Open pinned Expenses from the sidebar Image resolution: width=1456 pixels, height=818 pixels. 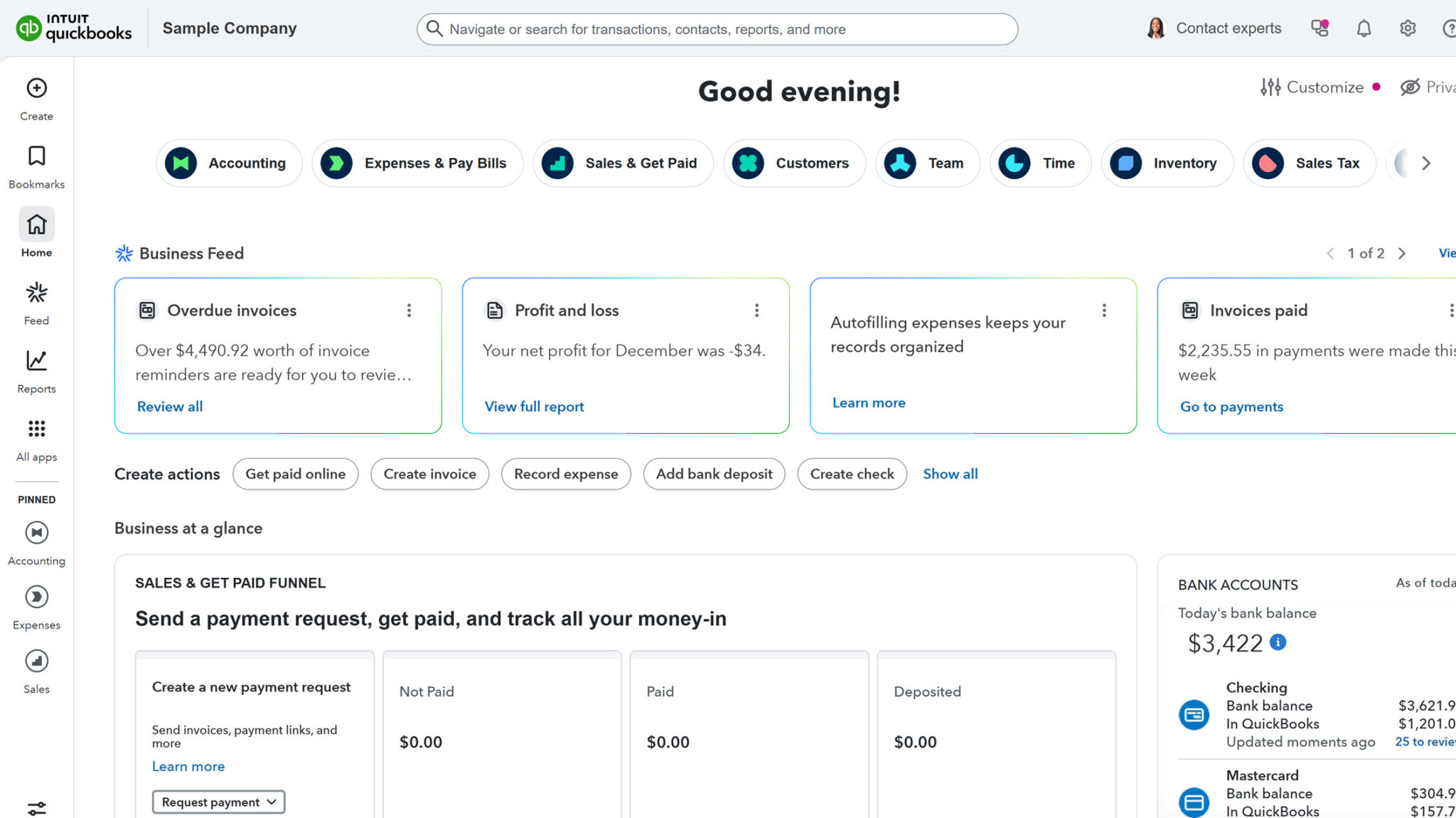click(36, 606)
